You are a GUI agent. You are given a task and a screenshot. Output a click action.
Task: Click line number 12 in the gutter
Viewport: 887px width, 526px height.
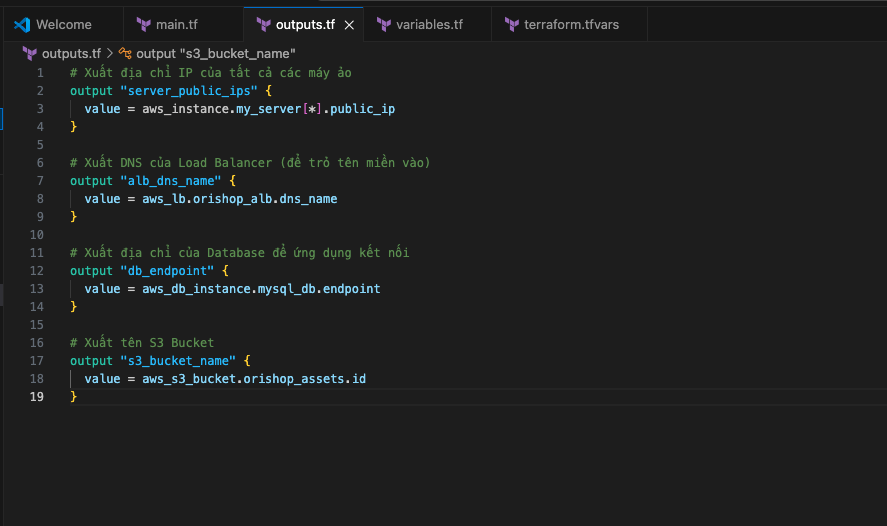click(37, 271)
